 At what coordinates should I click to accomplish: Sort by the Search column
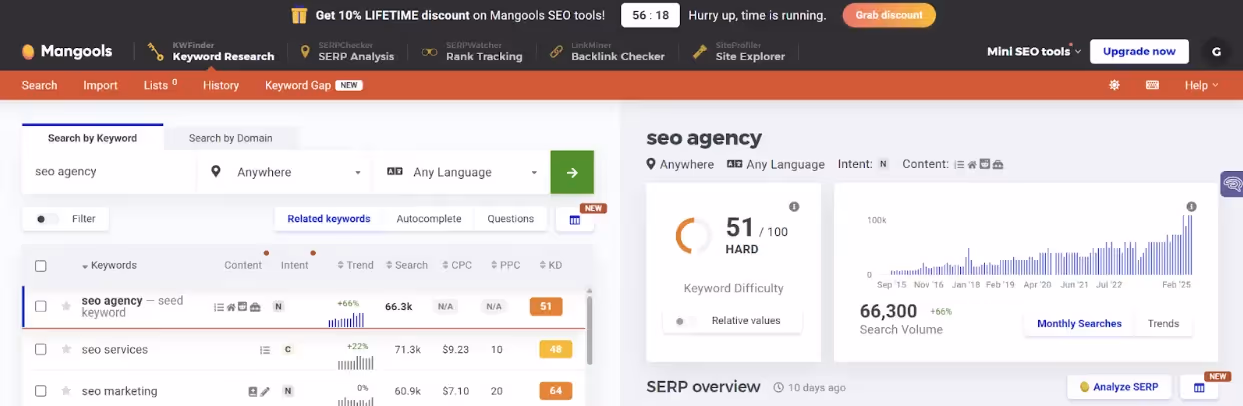pos(406,266)
